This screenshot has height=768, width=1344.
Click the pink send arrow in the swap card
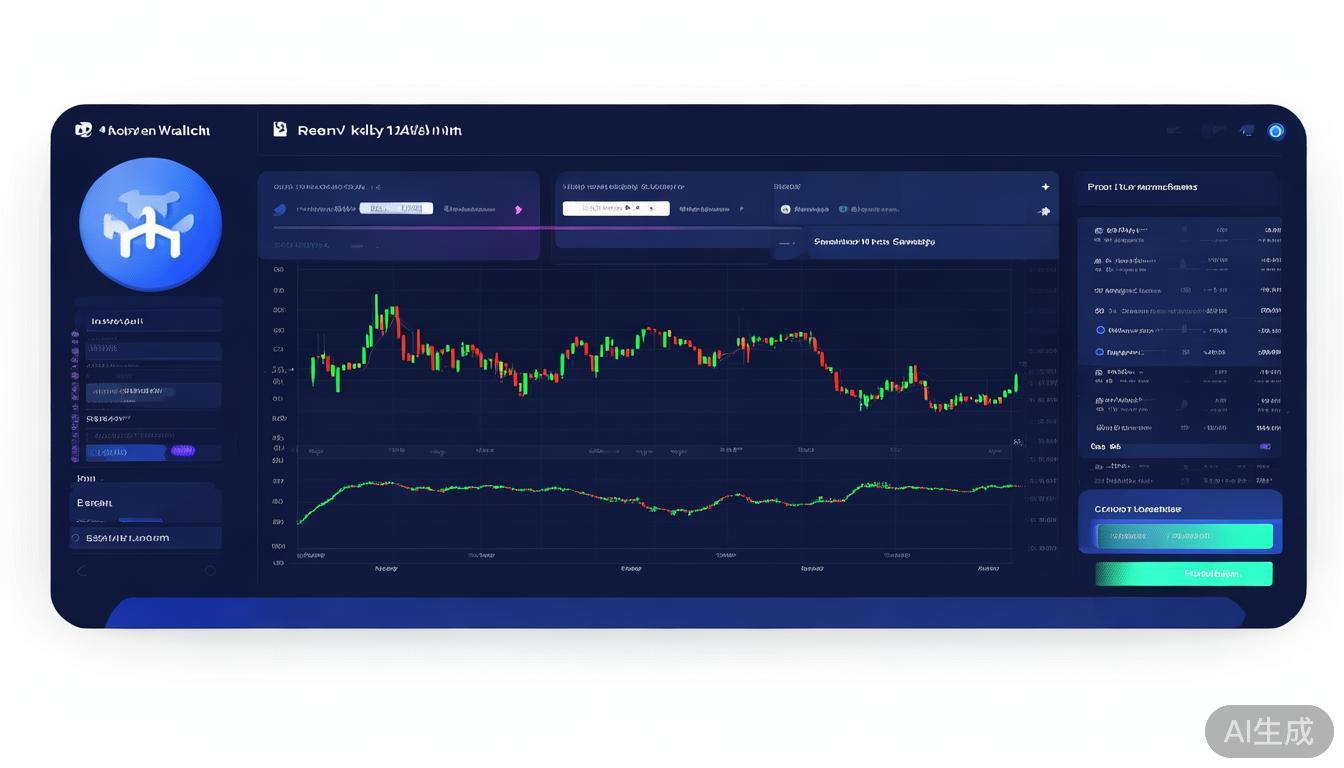click(519, 209)
